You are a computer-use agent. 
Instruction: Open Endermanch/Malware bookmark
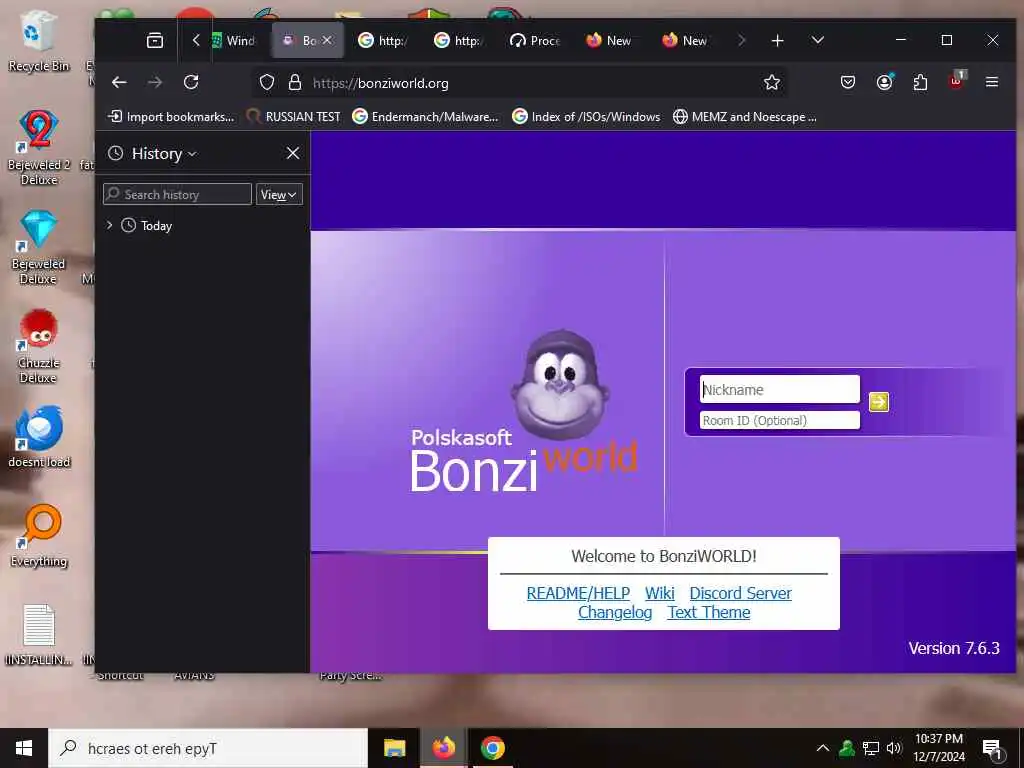point(425,117)
